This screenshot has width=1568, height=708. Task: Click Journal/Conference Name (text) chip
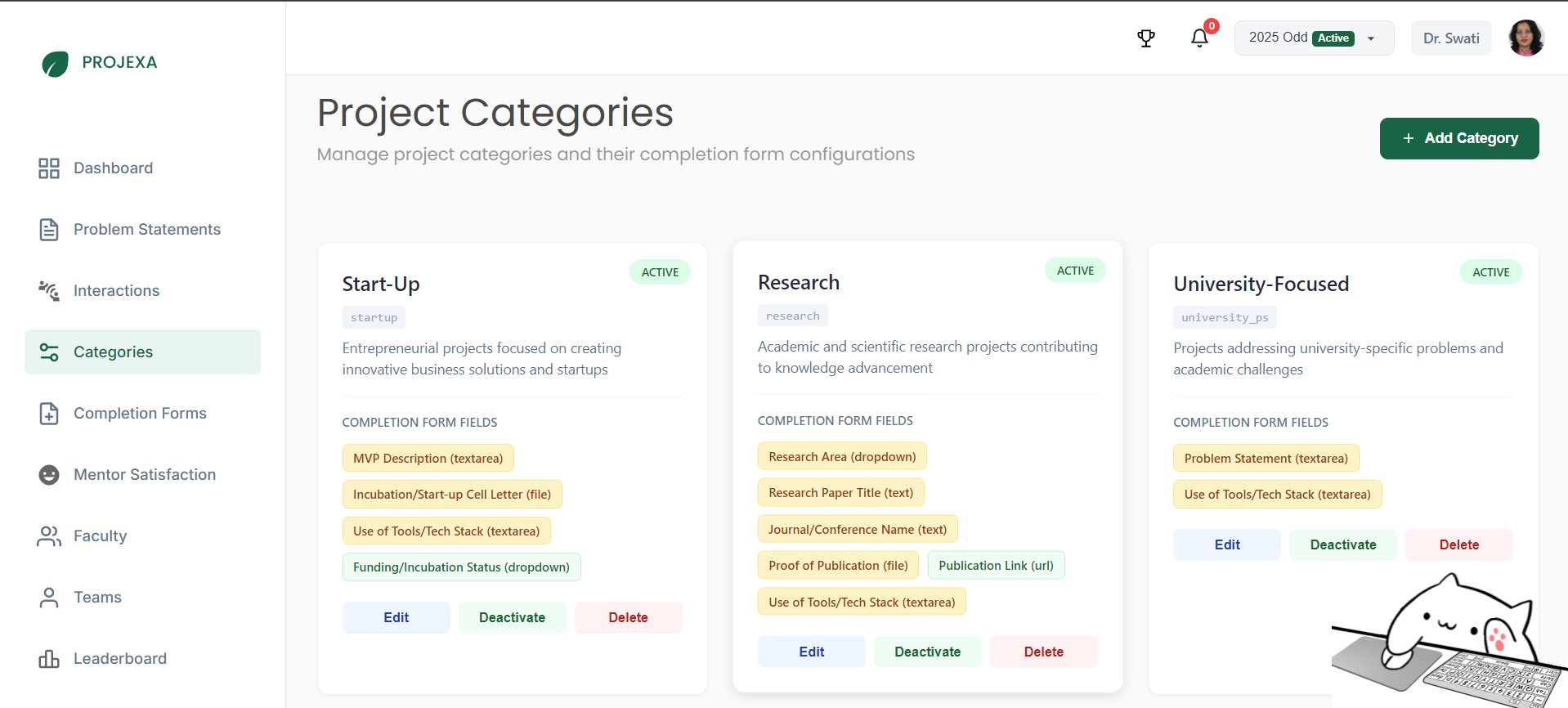pos(858,530)
